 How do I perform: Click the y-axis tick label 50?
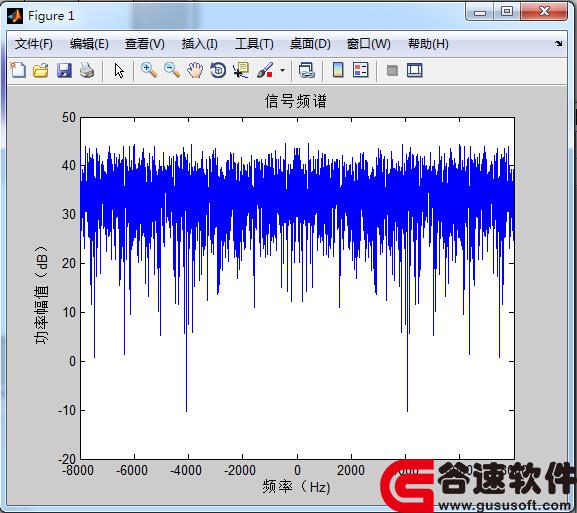tap(69, 117)
